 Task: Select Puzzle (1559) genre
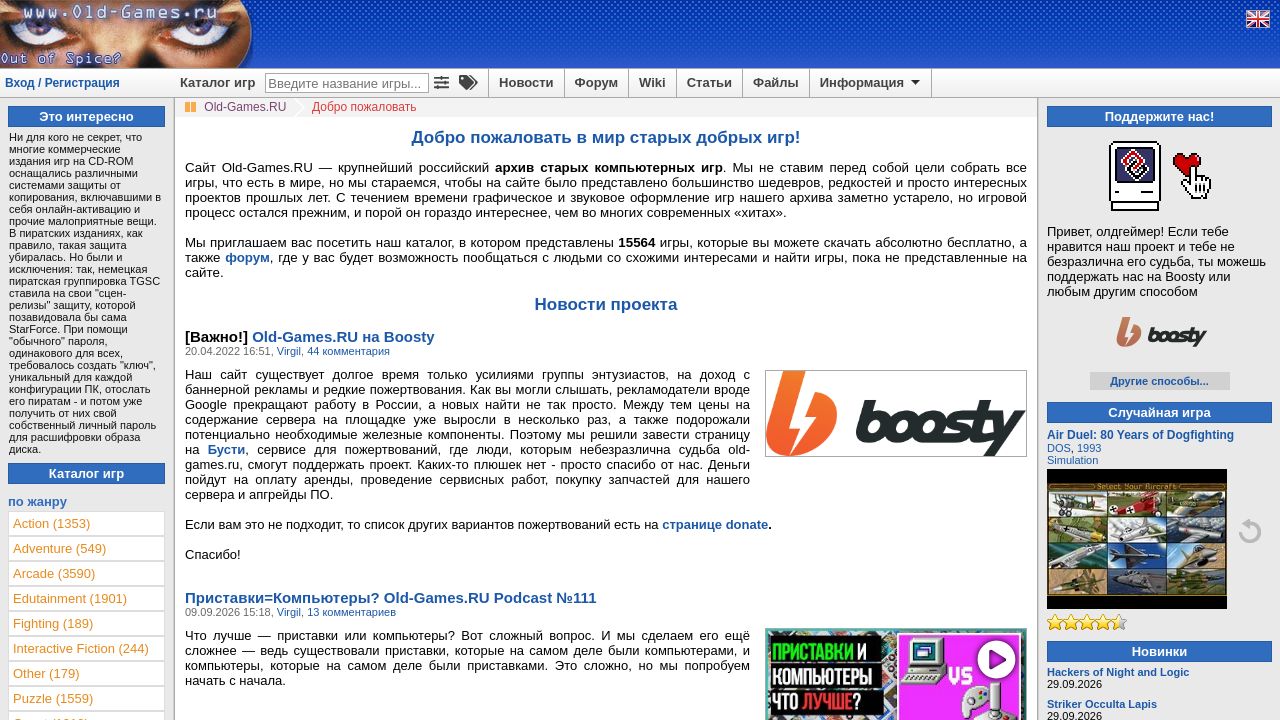click(x=87, y=699)
